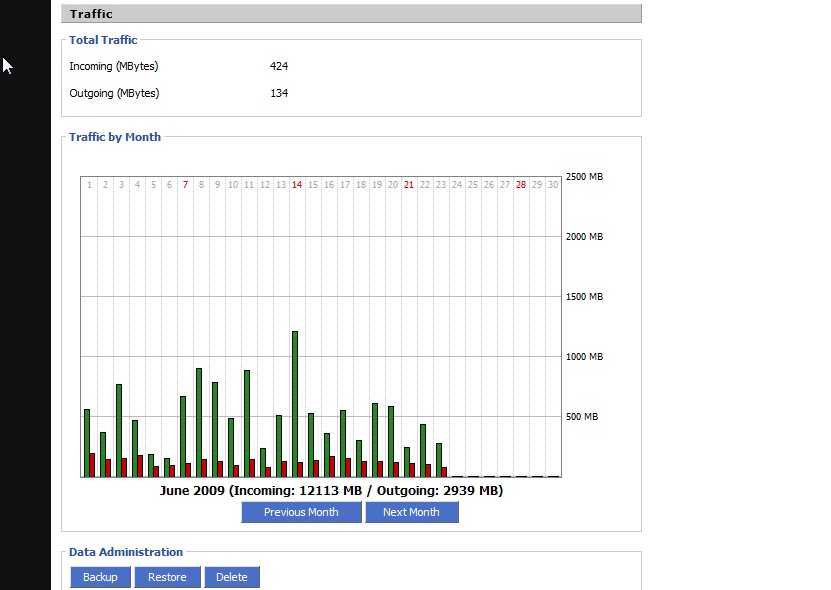The height and width of the screenshot is (590, 831).
Task: Click the 1500 MB axis label
Action: [584, 296]
